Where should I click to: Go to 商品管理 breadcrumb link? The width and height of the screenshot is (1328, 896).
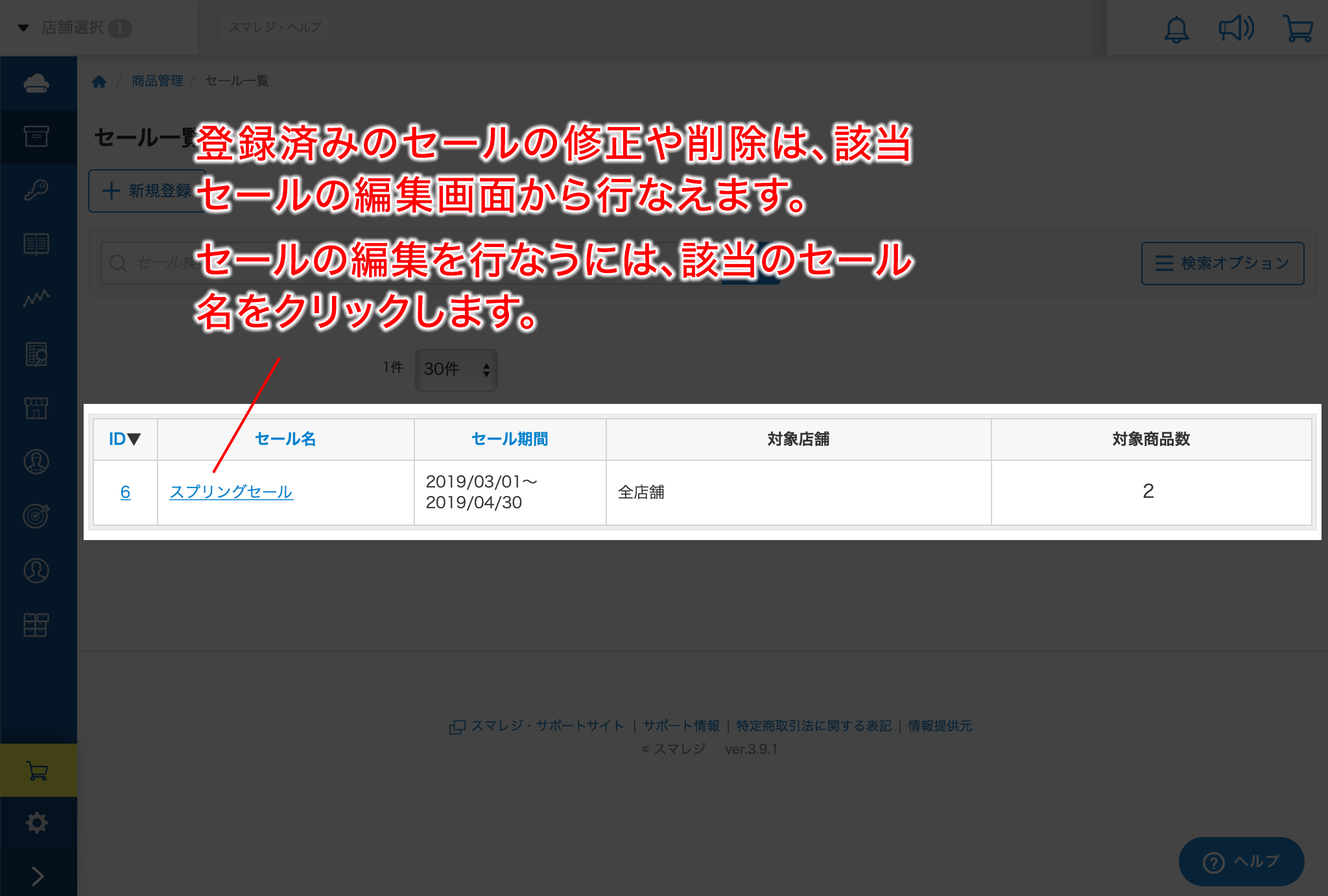tap(158, 81)
